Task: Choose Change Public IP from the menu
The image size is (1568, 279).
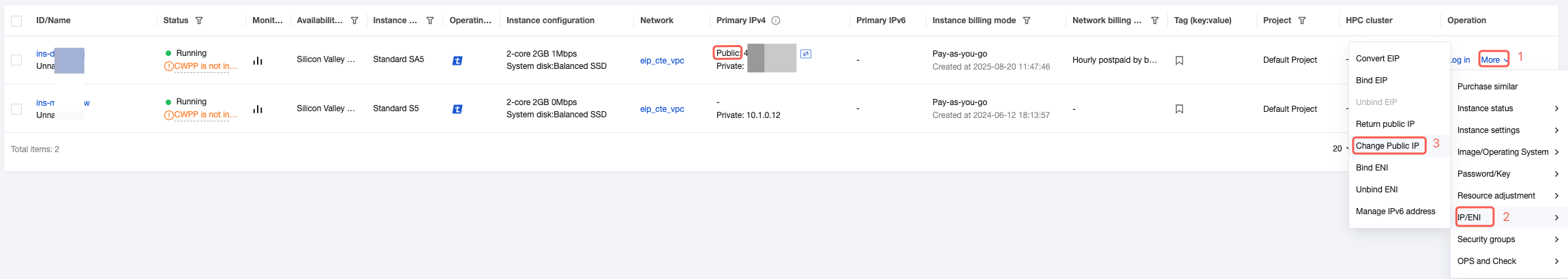Action: [x=1387, y=146]
